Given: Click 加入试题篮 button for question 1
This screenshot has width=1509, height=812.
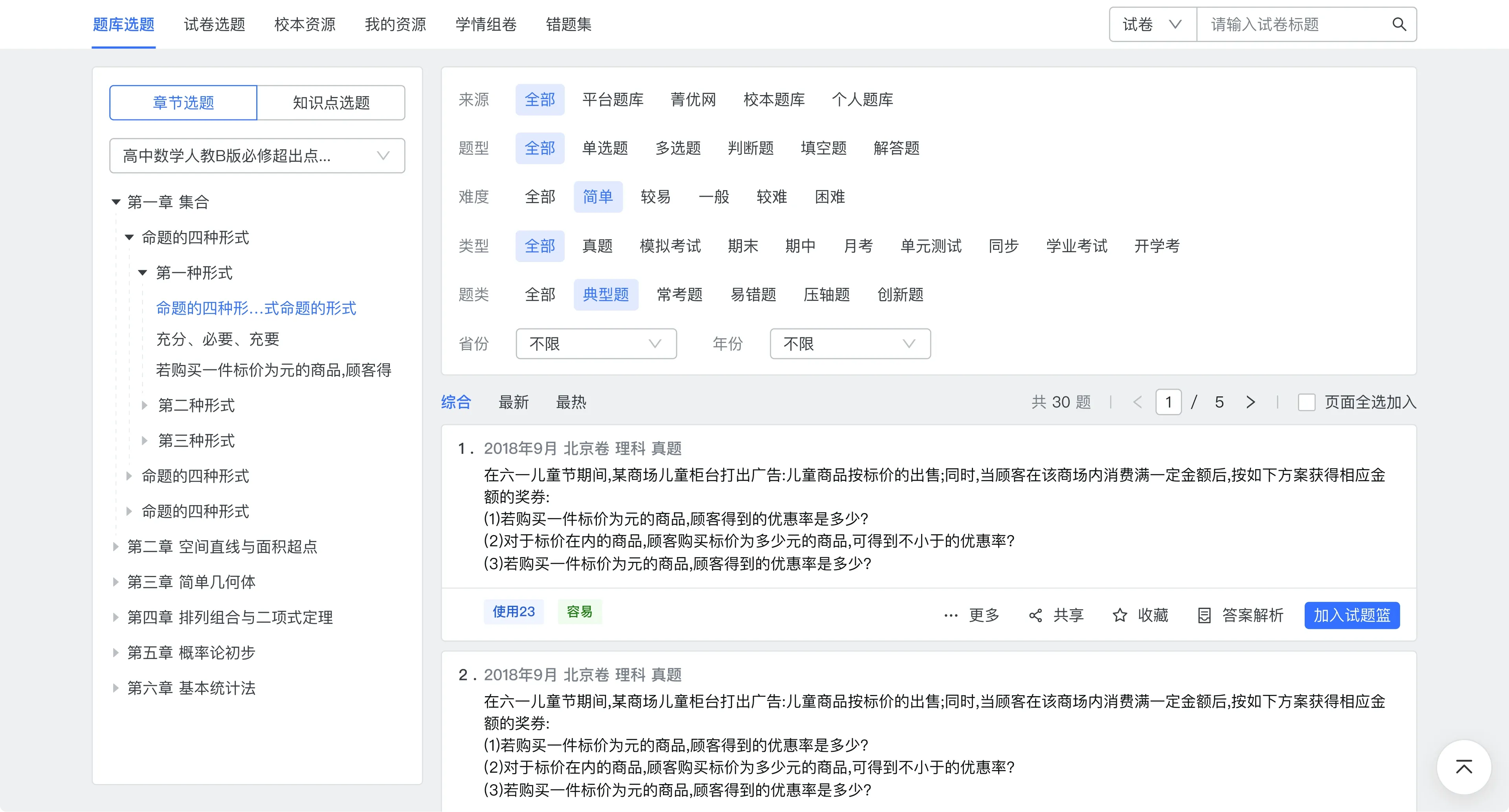Looking at the screenshot, I should 1352,615.
